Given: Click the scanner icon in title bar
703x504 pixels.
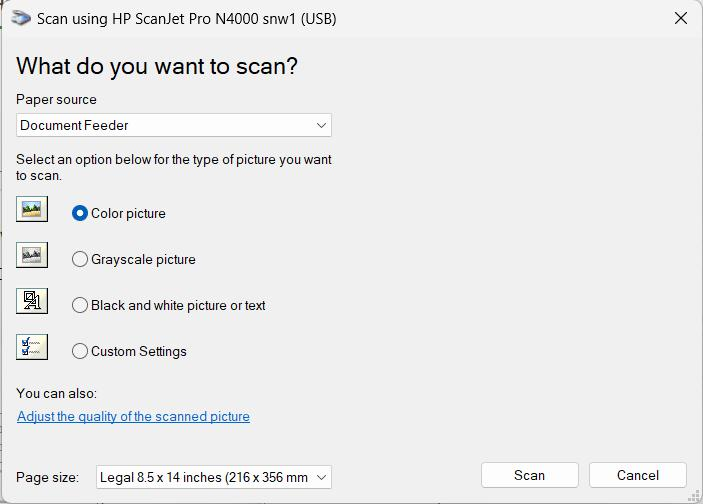Looking at the screenshot, I should [x=21, y=18].
